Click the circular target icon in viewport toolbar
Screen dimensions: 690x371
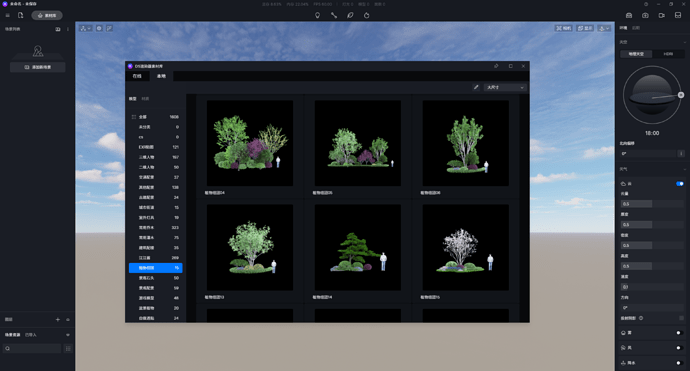pos(99,28)
